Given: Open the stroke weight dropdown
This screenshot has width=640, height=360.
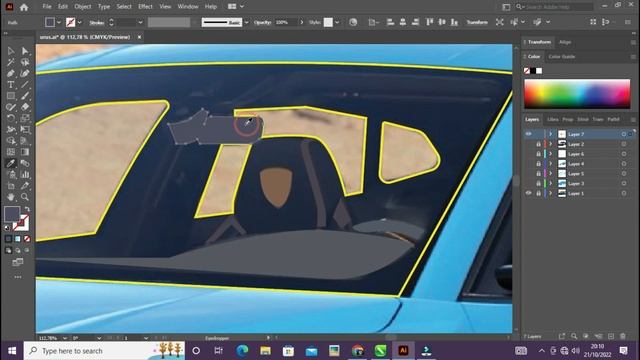Looking at the screenshot, I should tap(140, 22).
